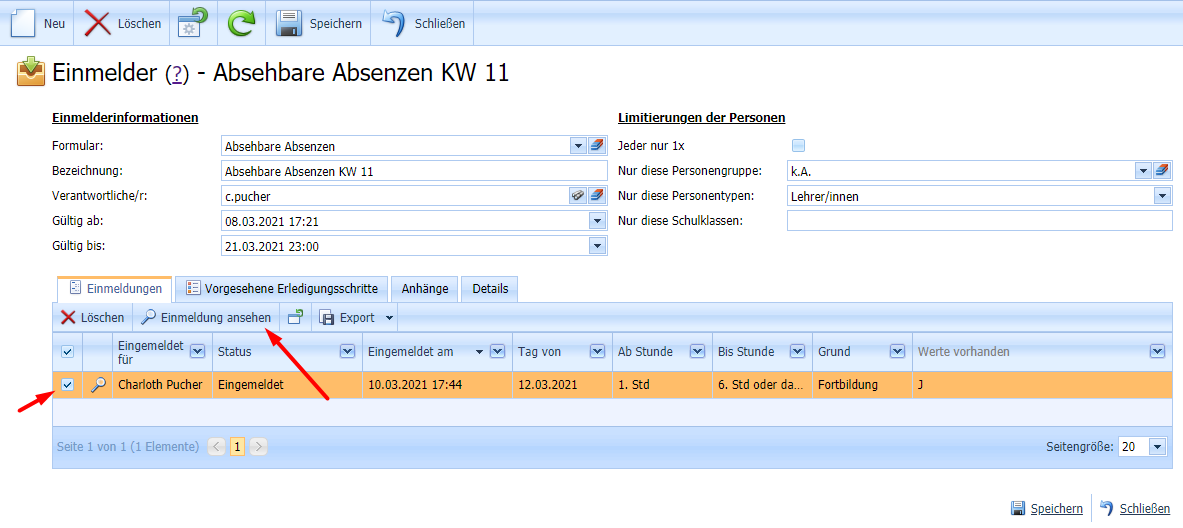This screenshot has height=528, width=1183.
Task: Click the green arrow icon beside Einmeldung ansehen
Action: pyautogui.click(x=295, y=318)
